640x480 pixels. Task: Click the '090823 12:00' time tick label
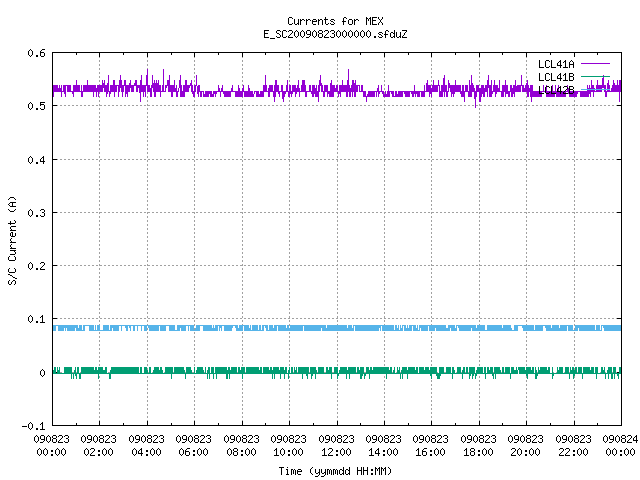336,446
